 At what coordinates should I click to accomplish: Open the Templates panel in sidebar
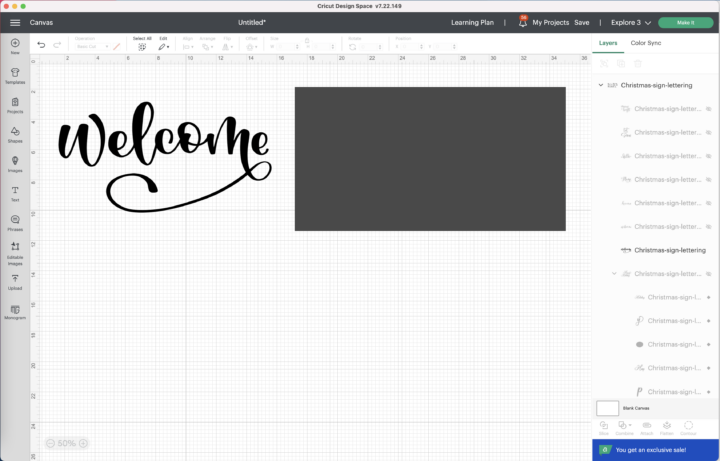click(x=15, y=76)
